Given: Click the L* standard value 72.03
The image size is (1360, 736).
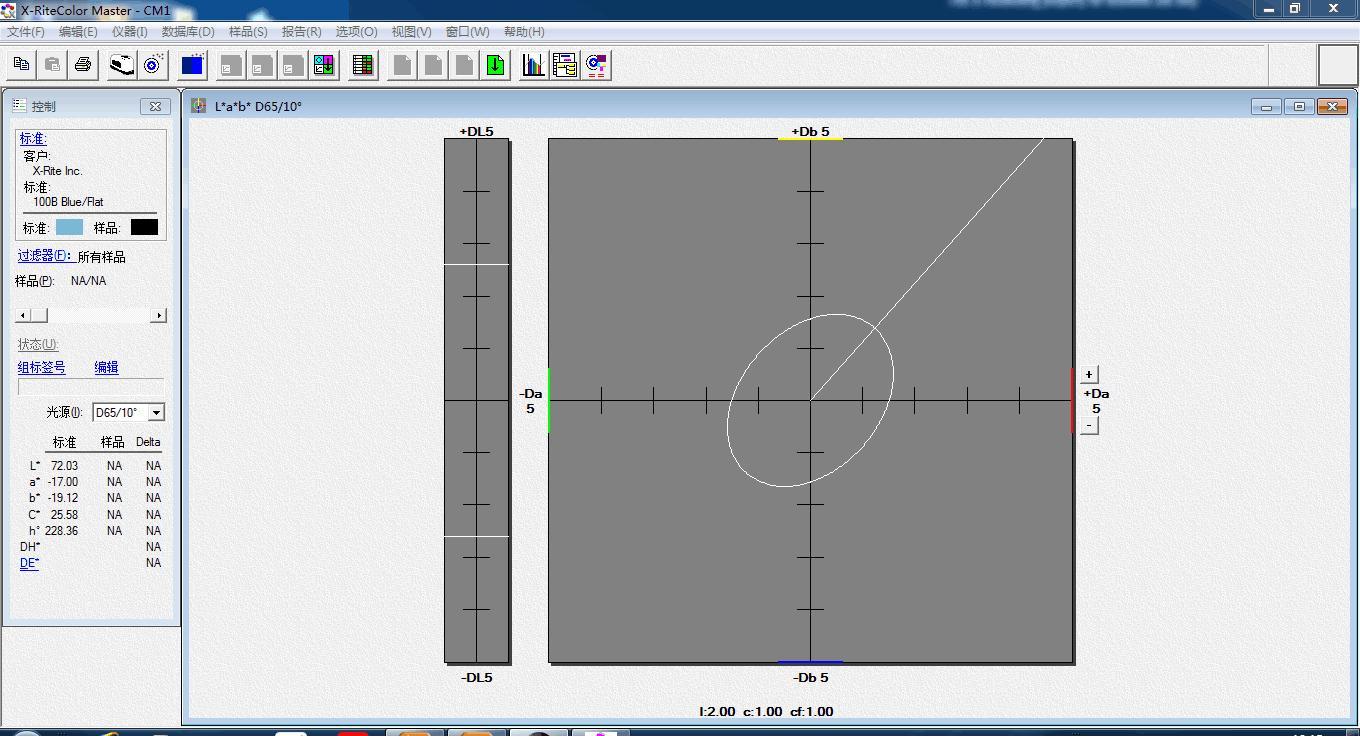Looking at the screenshot, I should click(64, 466).
